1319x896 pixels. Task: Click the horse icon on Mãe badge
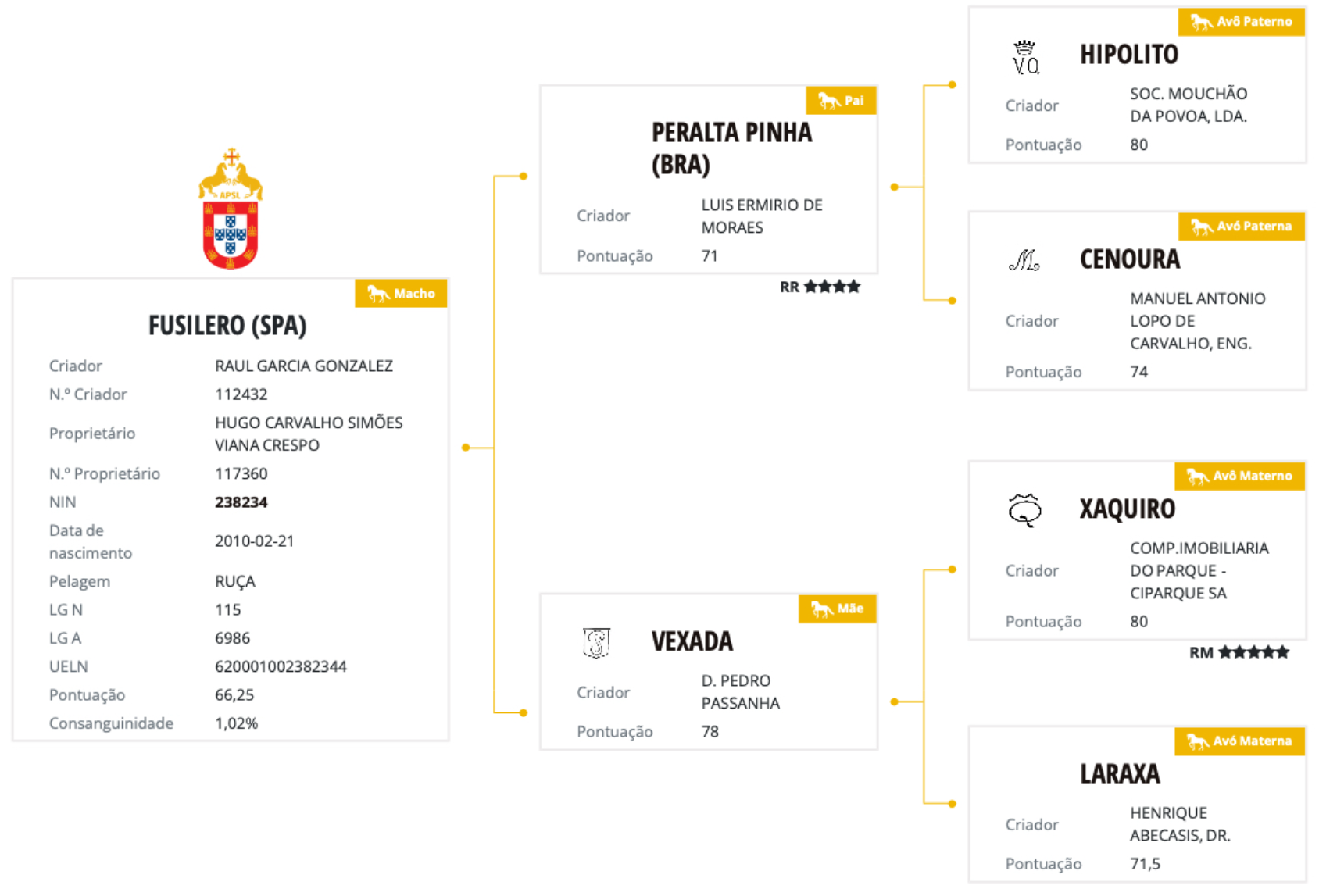click(821, 609)
